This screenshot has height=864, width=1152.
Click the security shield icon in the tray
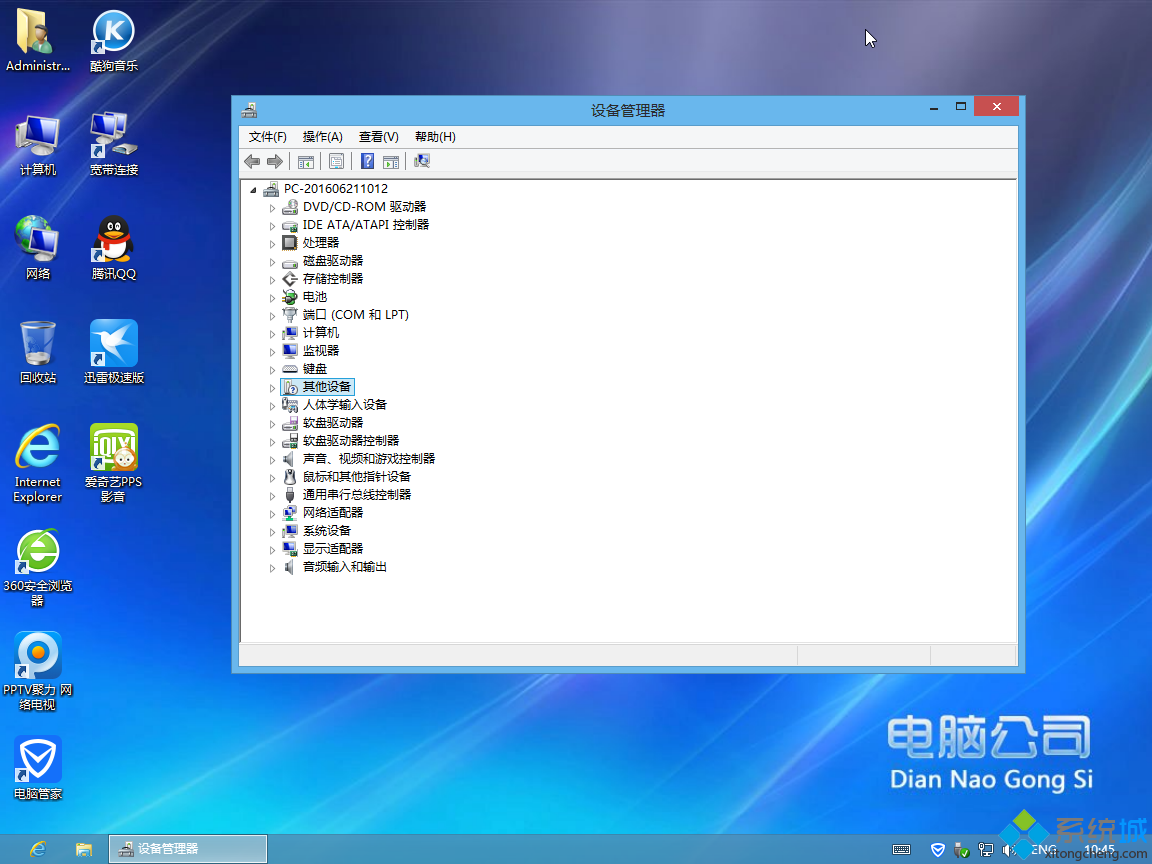click(x=937, y=850)
